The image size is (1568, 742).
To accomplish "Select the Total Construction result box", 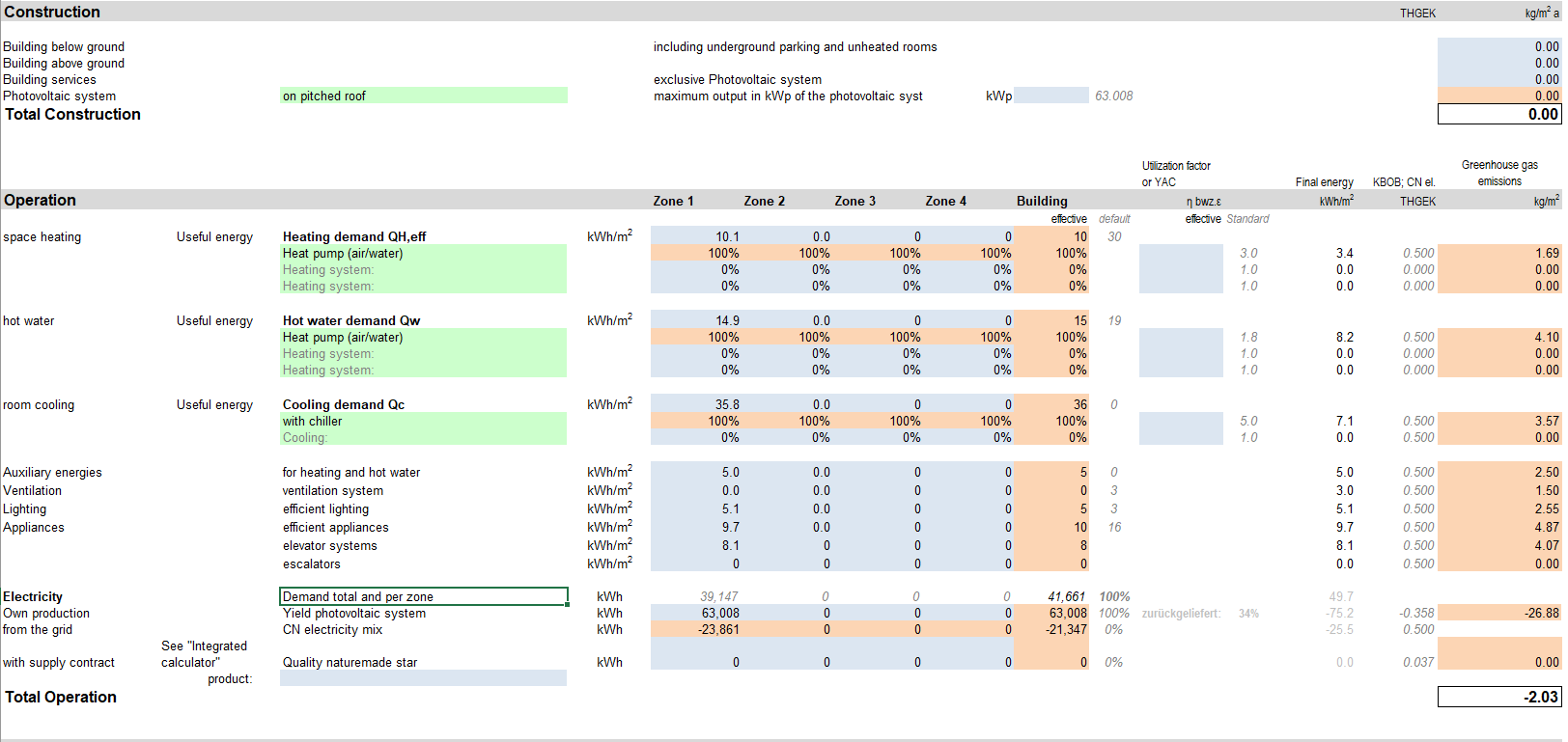I will pyautogui.click(x=1498, y=115).
